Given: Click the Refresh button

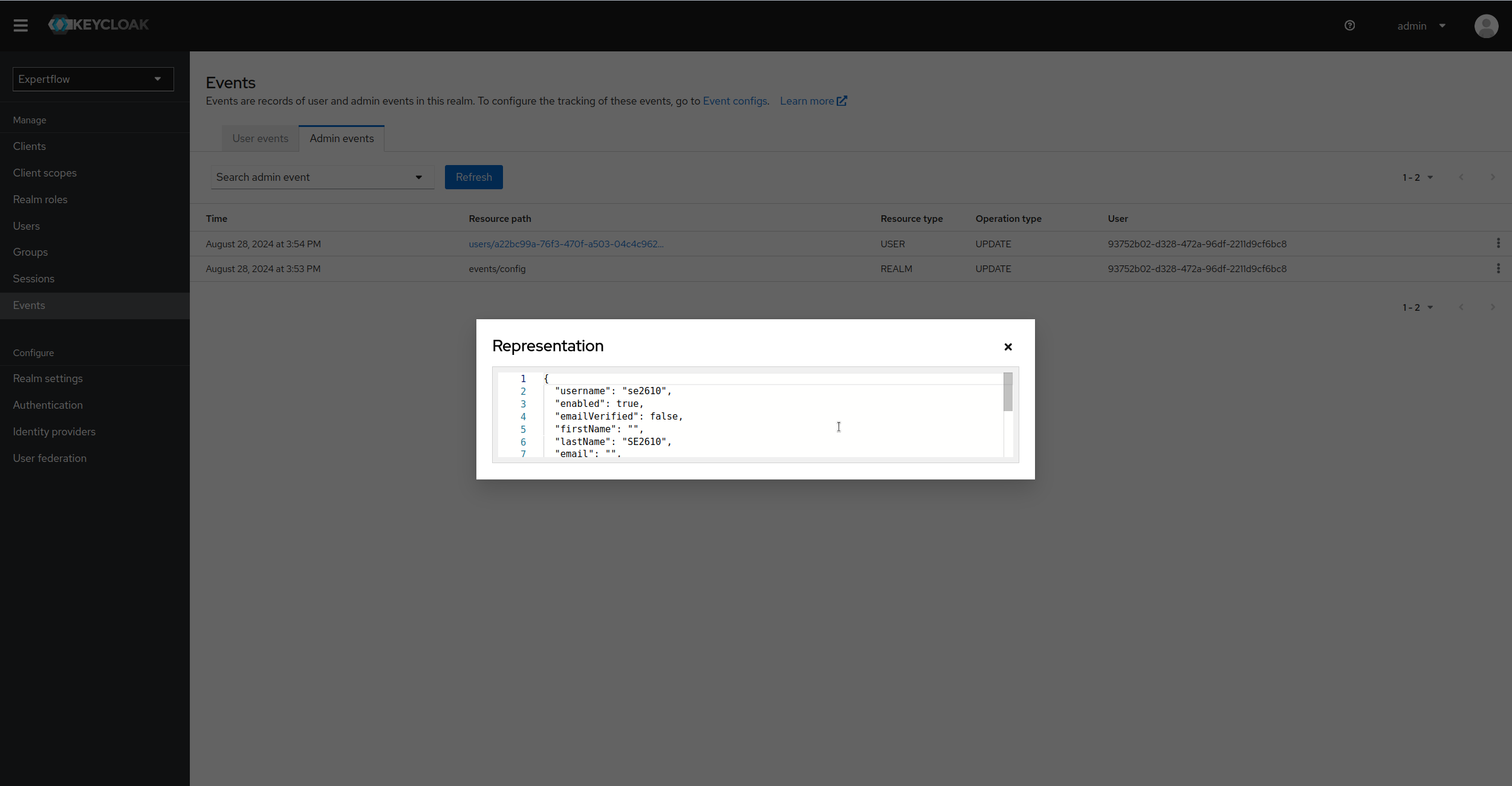Looking at the screenshot, I should click(473, 177).
